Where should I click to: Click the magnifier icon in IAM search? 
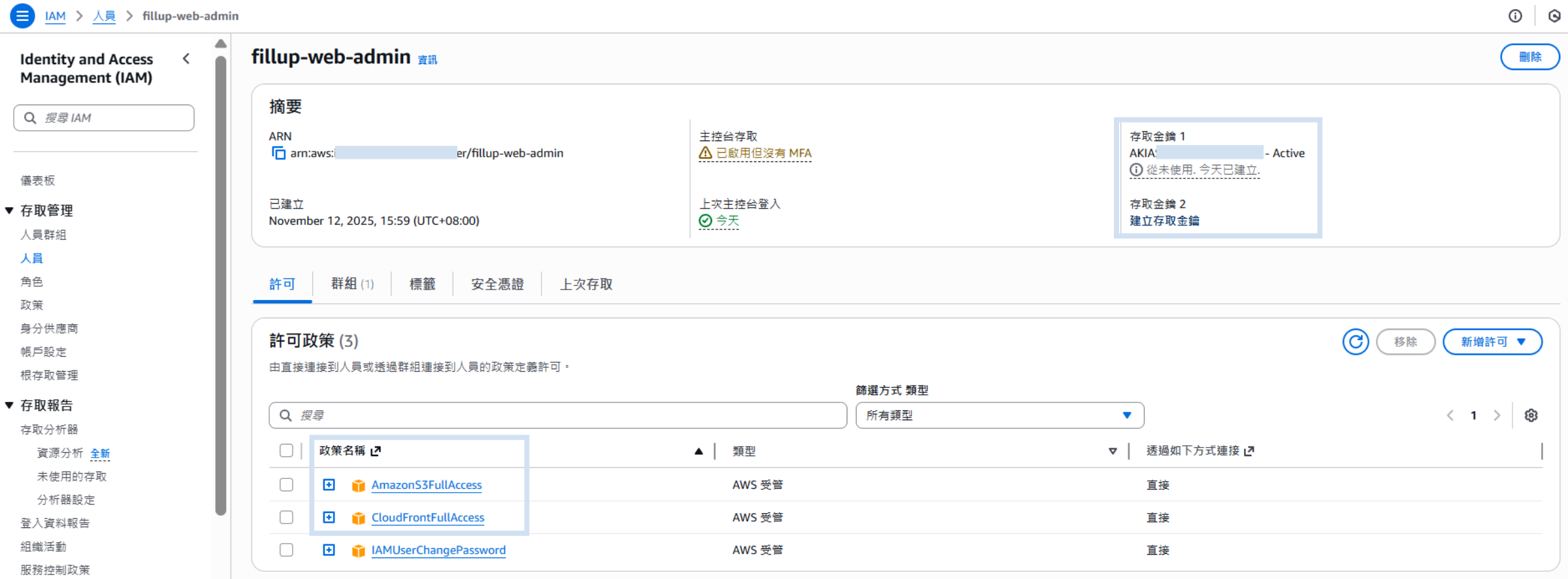coord(30,118)
